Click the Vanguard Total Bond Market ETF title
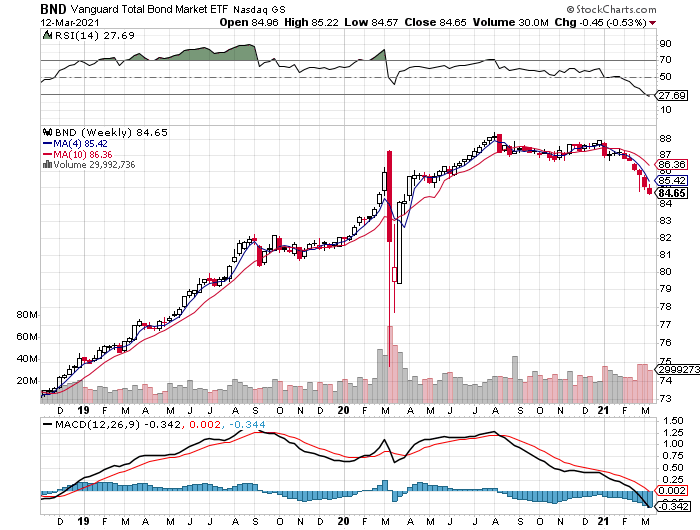The width and height of the screenshot is (700, 530). point(150,9)
